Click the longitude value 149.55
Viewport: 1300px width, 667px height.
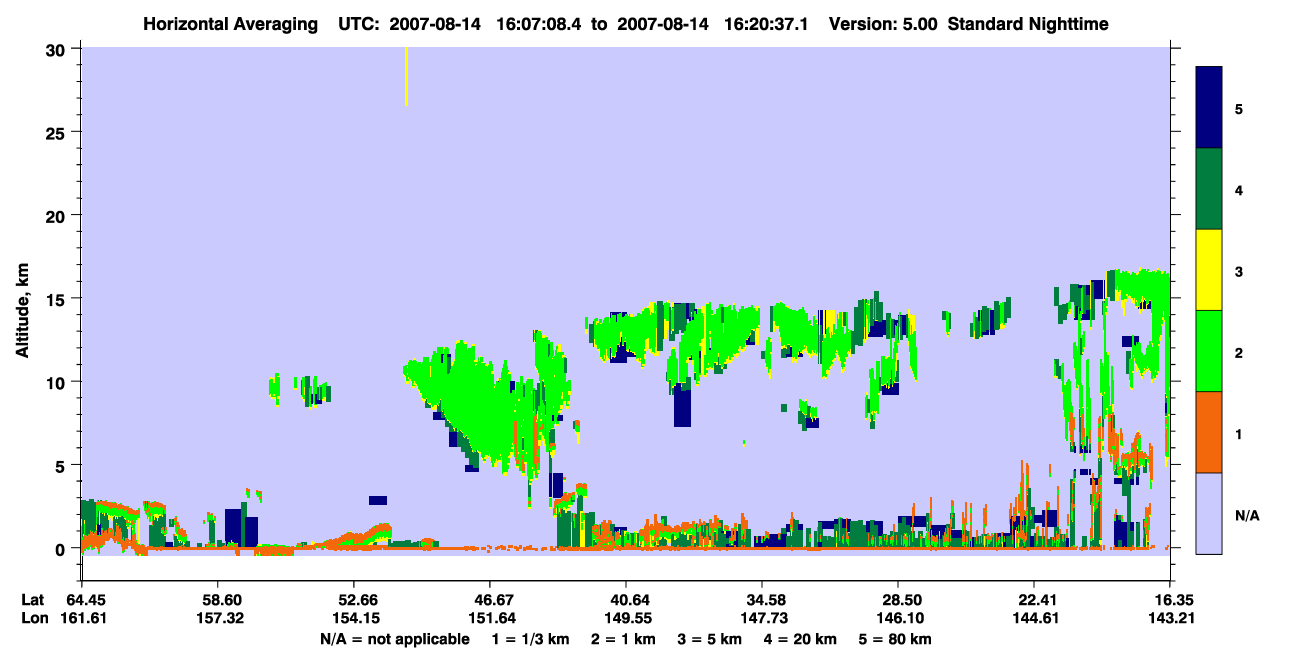(x=626, y=618)
